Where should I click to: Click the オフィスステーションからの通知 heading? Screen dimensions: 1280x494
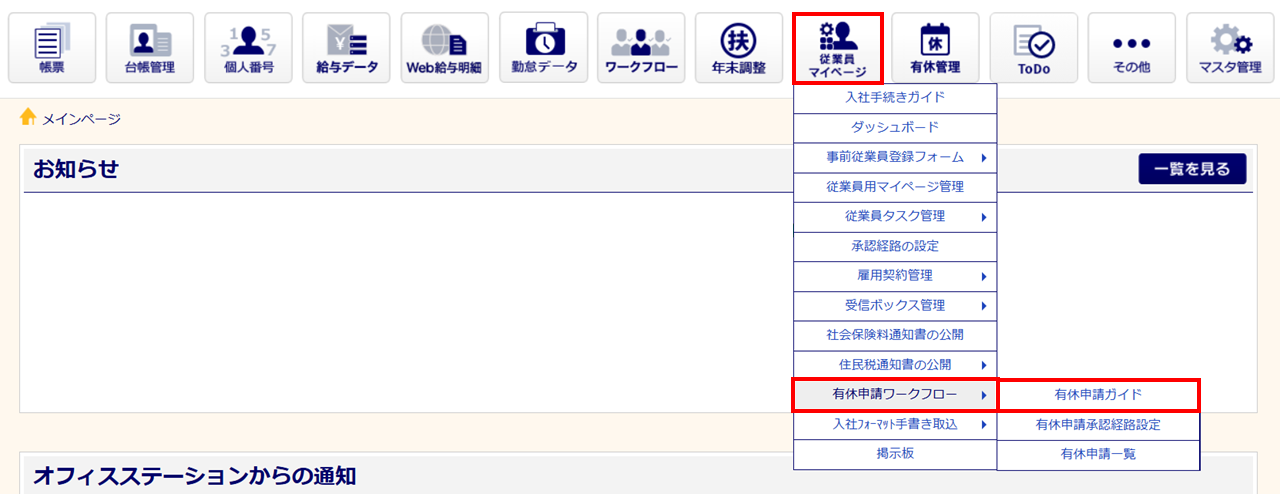click(x=194, y=476)
